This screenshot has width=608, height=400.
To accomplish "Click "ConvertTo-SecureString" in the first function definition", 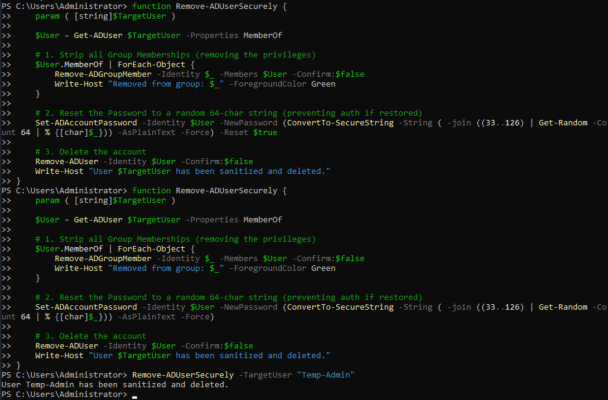I will click(340, 123).
